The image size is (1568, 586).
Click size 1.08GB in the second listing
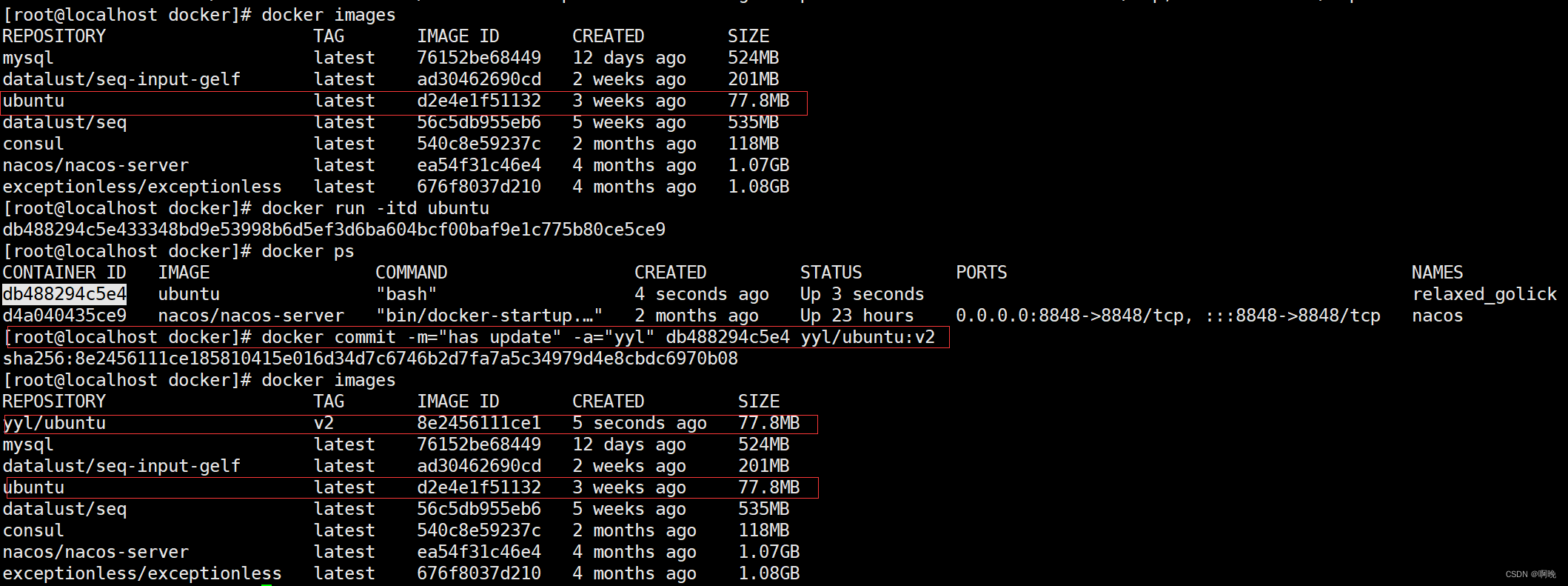(768, 573)
